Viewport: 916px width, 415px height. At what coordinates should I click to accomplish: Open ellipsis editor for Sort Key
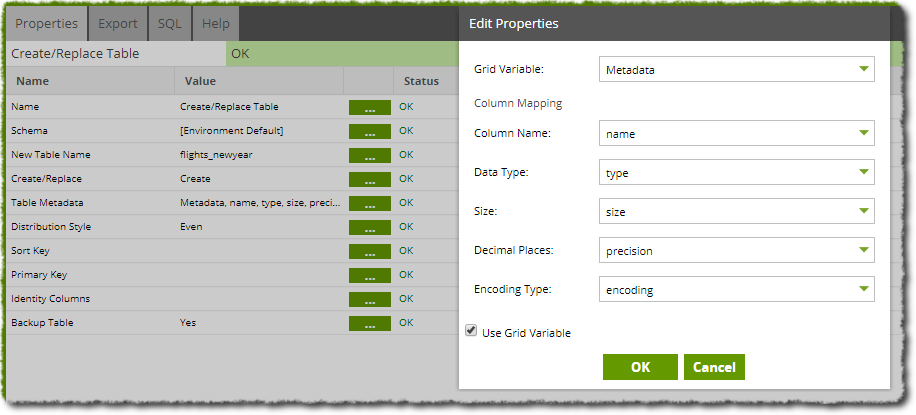[370, 251]
